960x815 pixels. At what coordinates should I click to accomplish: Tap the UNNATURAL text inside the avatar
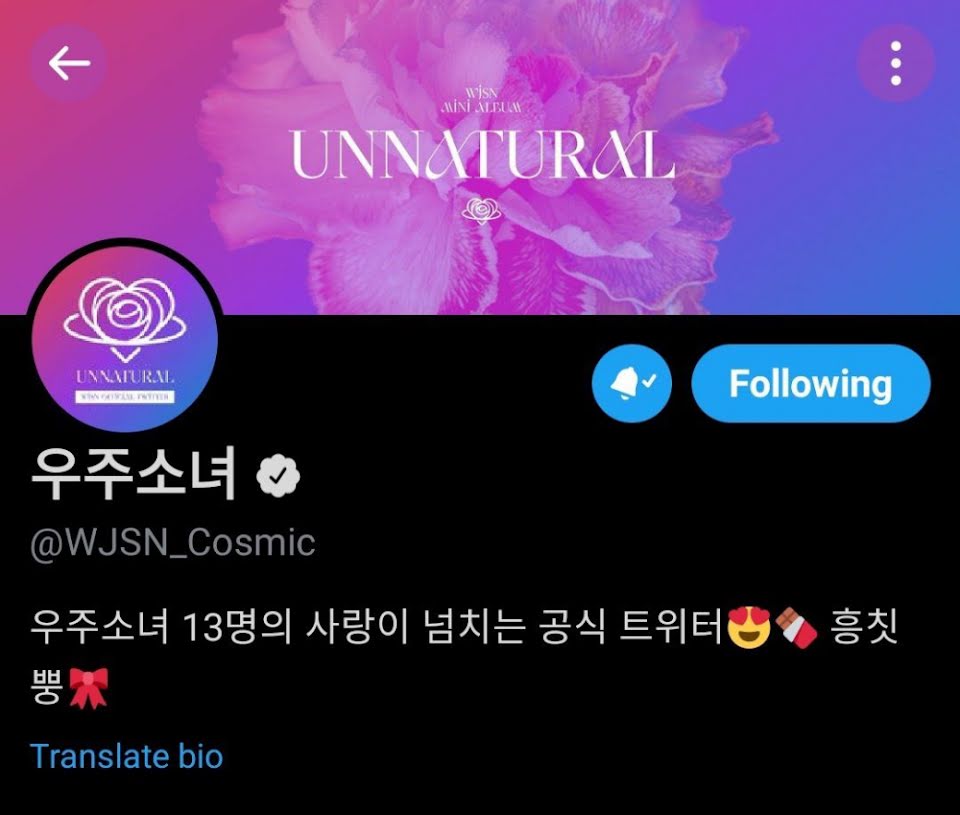point(126,376)
